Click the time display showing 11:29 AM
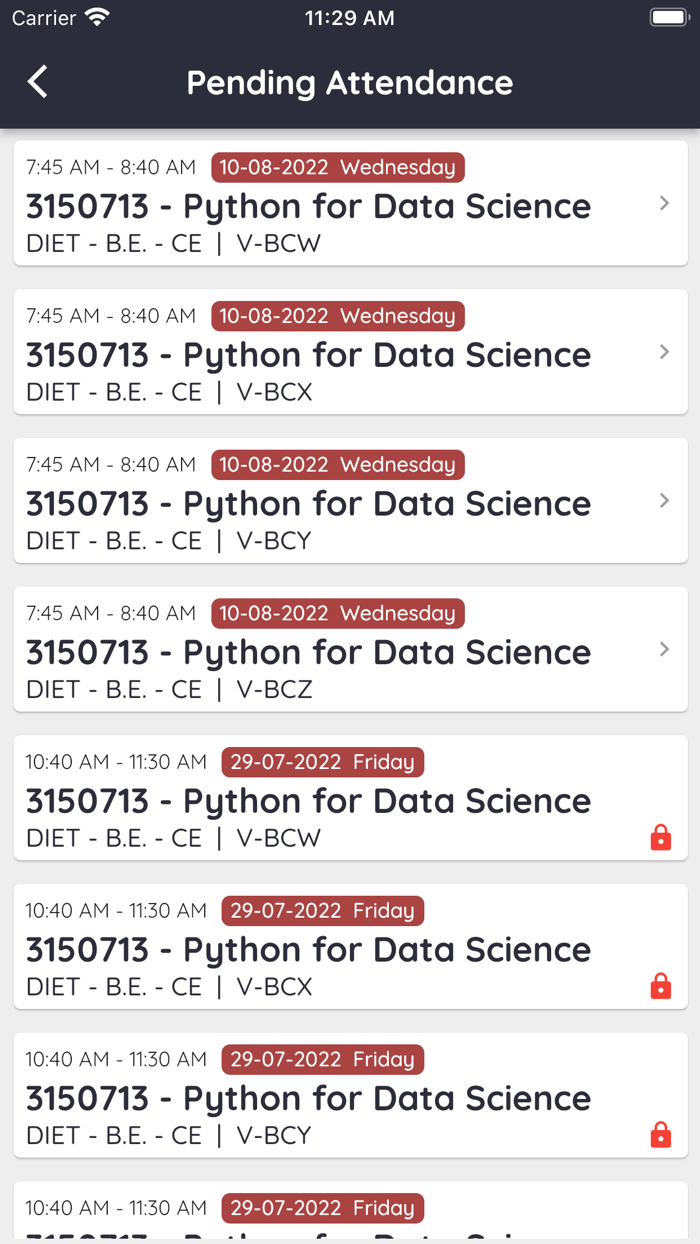The height and width of the screenshot is (1244, 700). 349,16
